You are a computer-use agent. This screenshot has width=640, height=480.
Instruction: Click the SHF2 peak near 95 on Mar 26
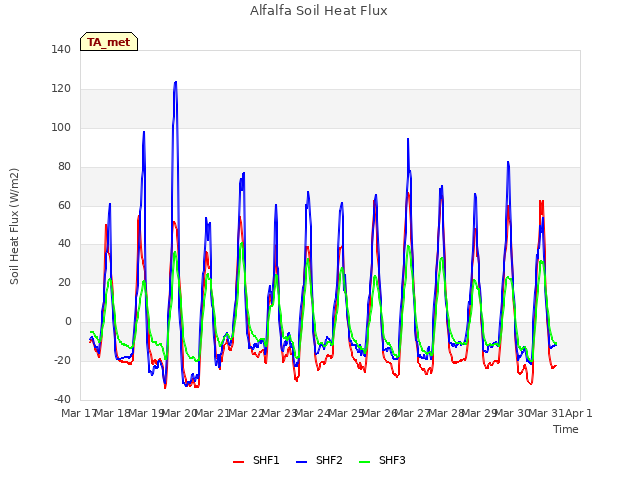point(408,139)
